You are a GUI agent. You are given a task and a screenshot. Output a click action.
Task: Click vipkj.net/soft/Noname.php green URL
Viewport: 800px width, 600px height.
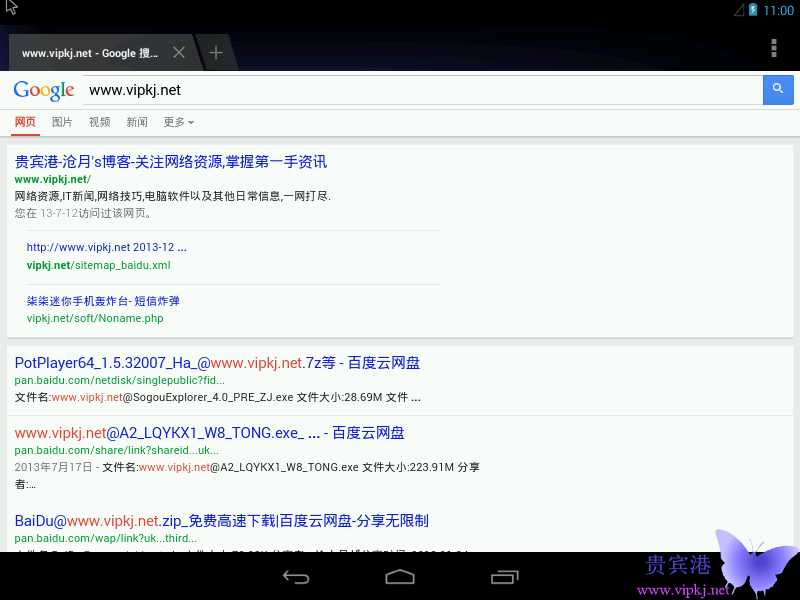[95, 318]
